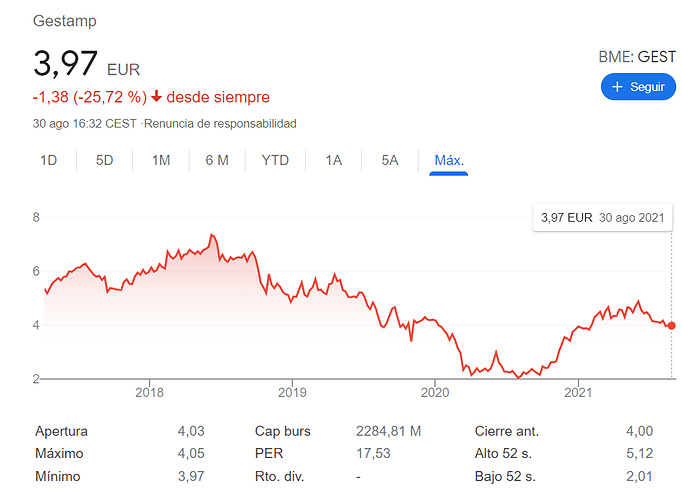Click the red down arrow icon
This screenshot has height=499, width=682.
coord(156,97)
